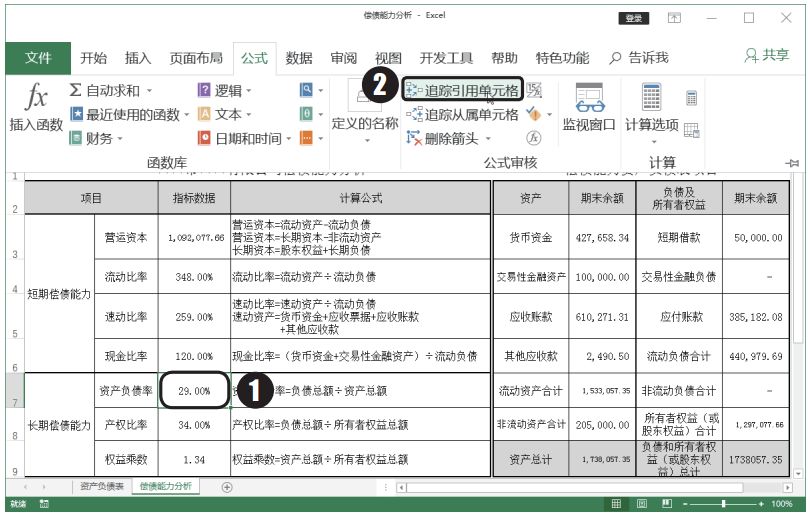This screenshot has width=810, height=519.
Task: Click the Calculate Now icon
Action: point(692,98)
